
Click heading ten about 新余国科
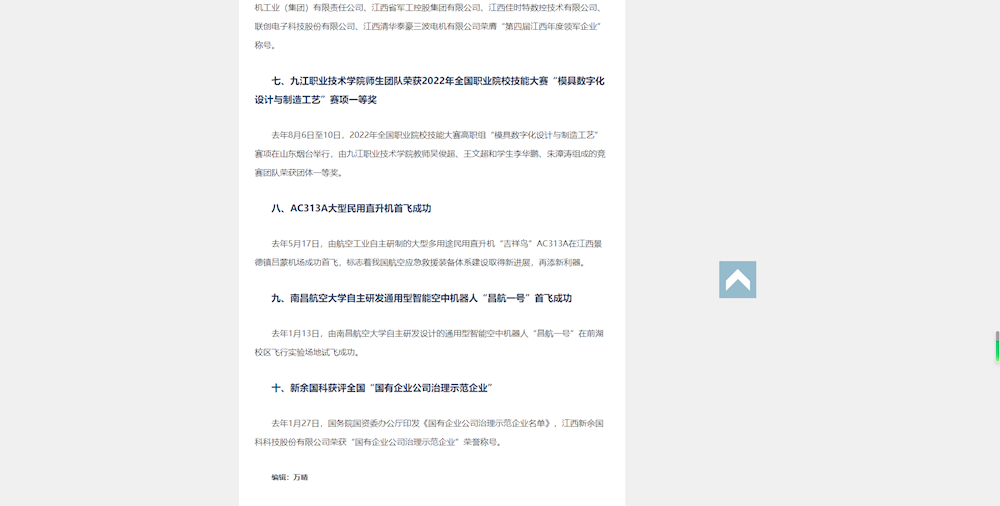point(381,387)
